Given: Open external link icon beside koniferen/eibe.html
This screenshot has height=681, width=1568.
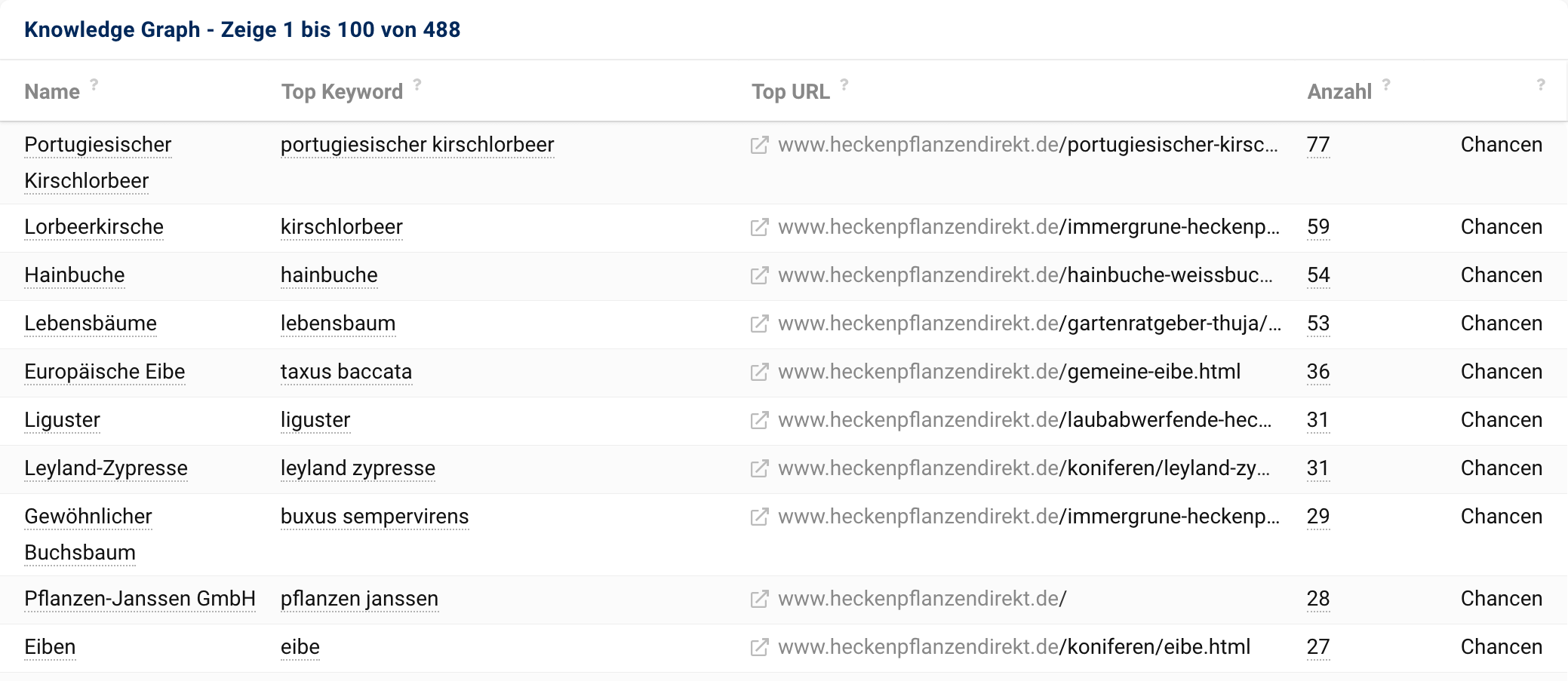Looking at the screenshot, I should pos(759,647).
